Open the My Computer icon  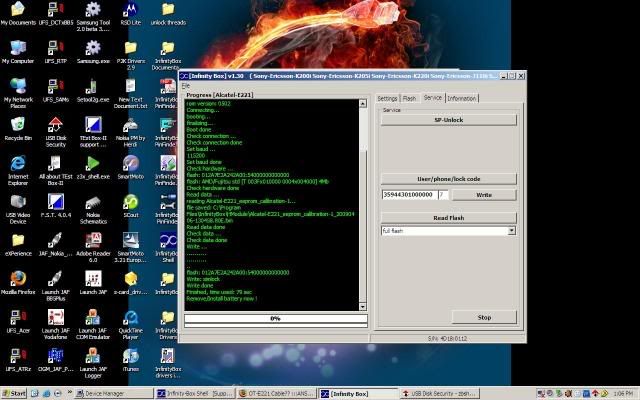[x=17, y=49]
